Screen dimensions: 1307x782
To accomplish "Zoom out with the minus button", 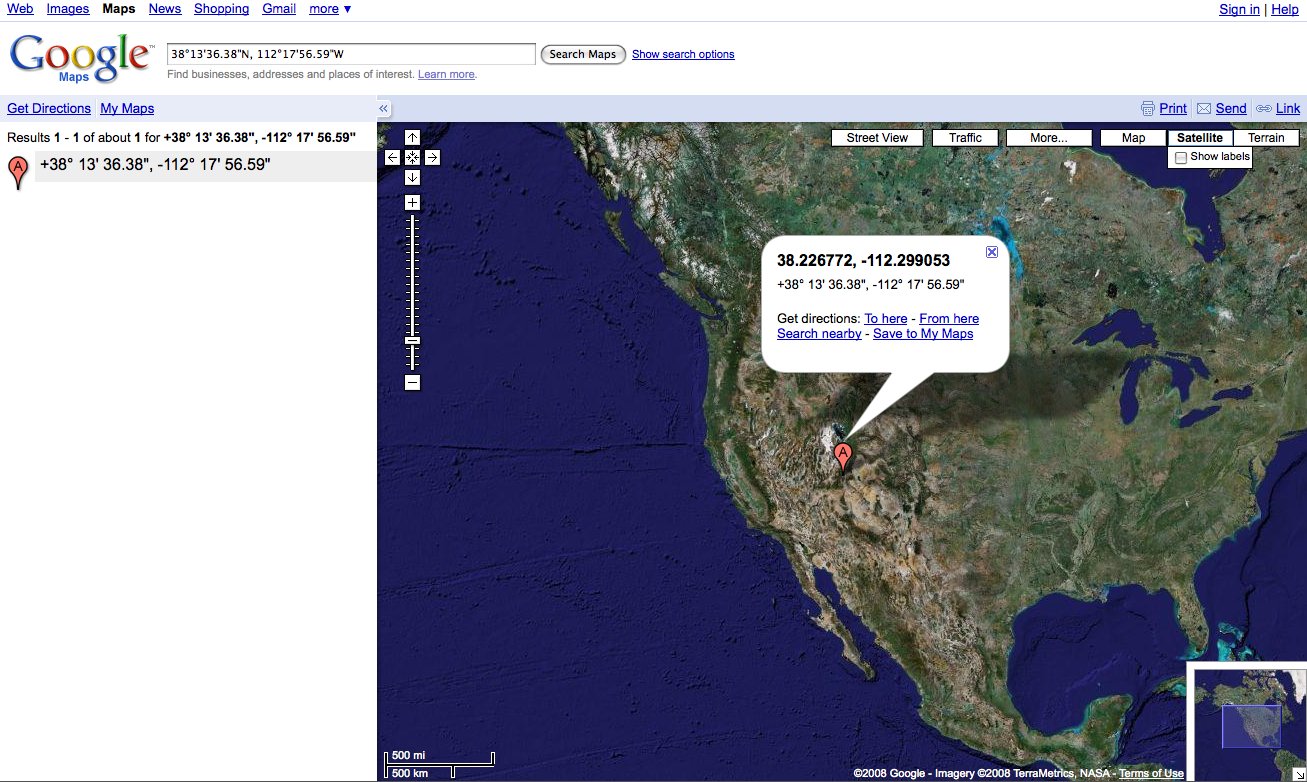I will [x=412, y=382].
